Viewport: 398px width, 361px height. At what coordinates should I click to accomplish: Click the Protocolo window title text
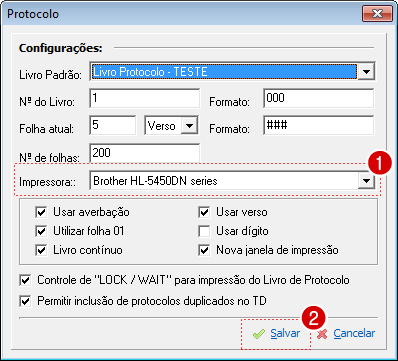click(33, 14)
